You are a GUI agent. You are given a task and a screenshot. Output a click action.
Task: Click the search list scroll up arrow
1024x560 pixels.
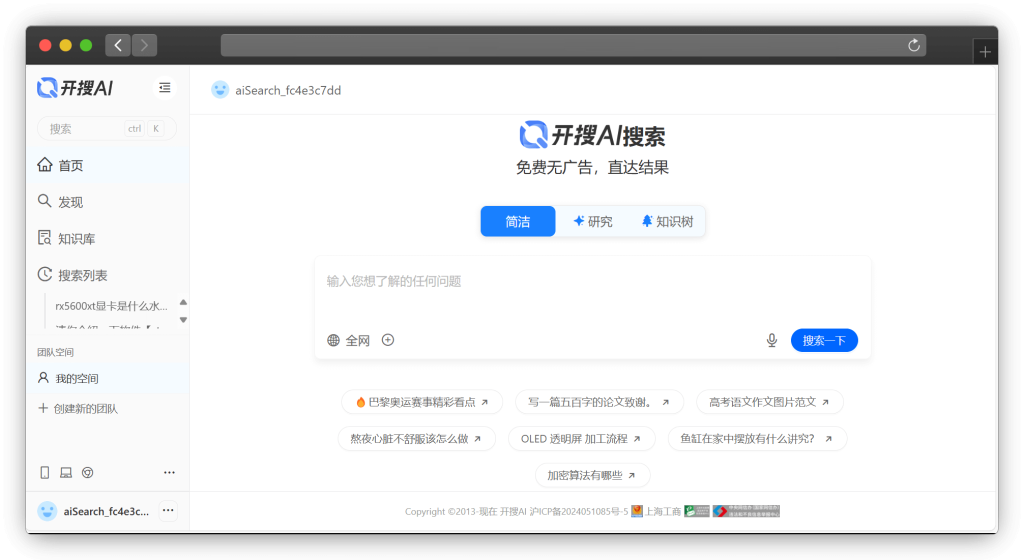point(184,302)
